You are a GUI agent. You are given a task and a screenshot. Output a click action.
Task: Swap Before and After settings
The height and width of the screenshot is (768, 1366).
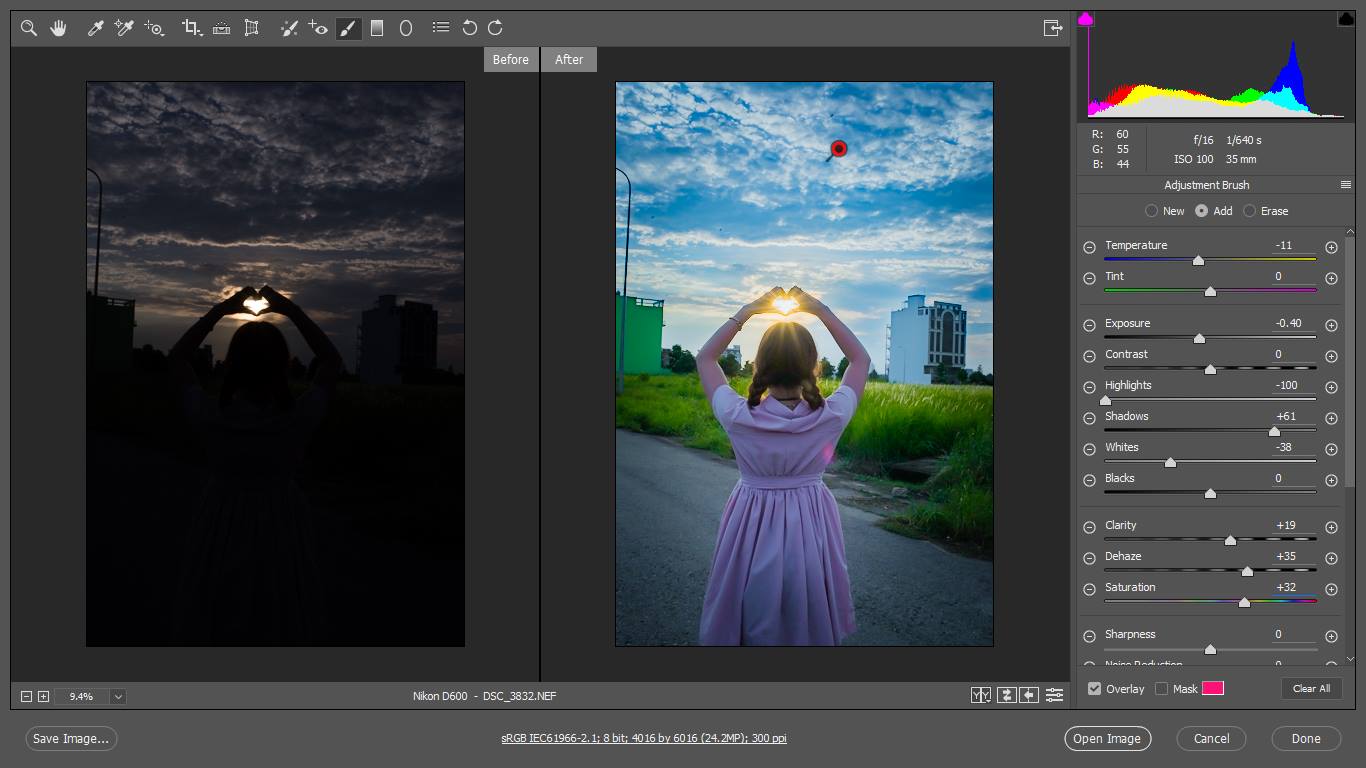click(x=1006, y=695)
